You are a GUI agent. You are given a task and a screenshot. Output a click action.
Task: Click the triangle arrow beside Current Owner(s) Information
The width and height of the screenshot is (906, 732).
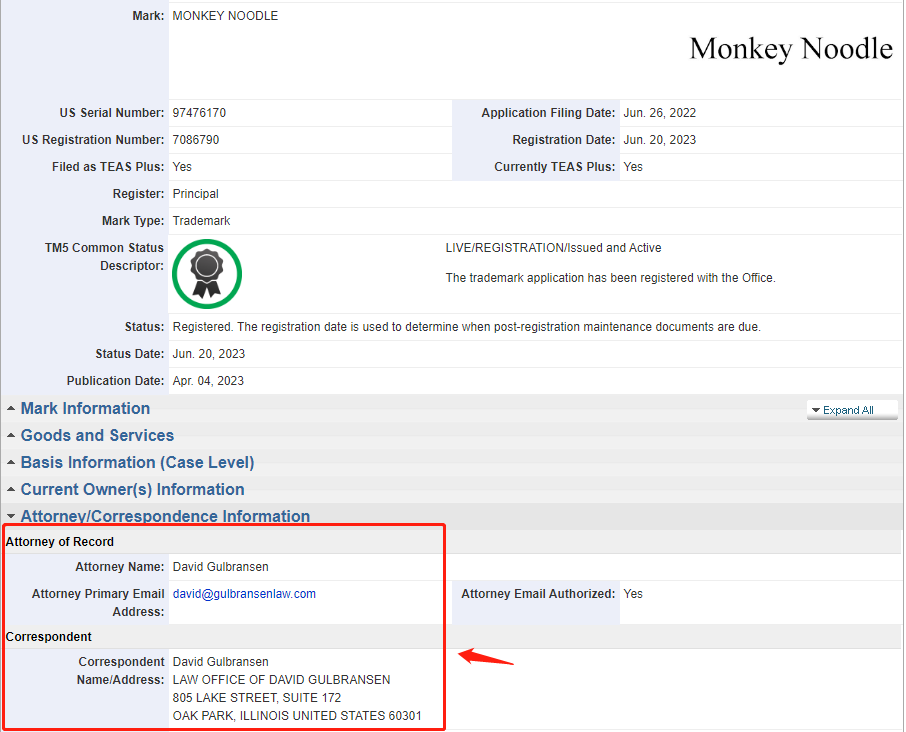11,490
